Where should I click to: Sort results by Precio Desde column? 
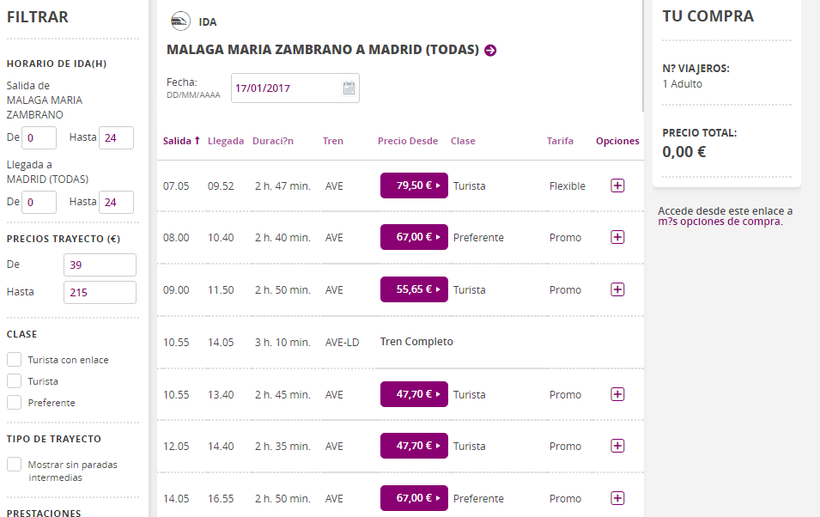click(x=407, y=141)
